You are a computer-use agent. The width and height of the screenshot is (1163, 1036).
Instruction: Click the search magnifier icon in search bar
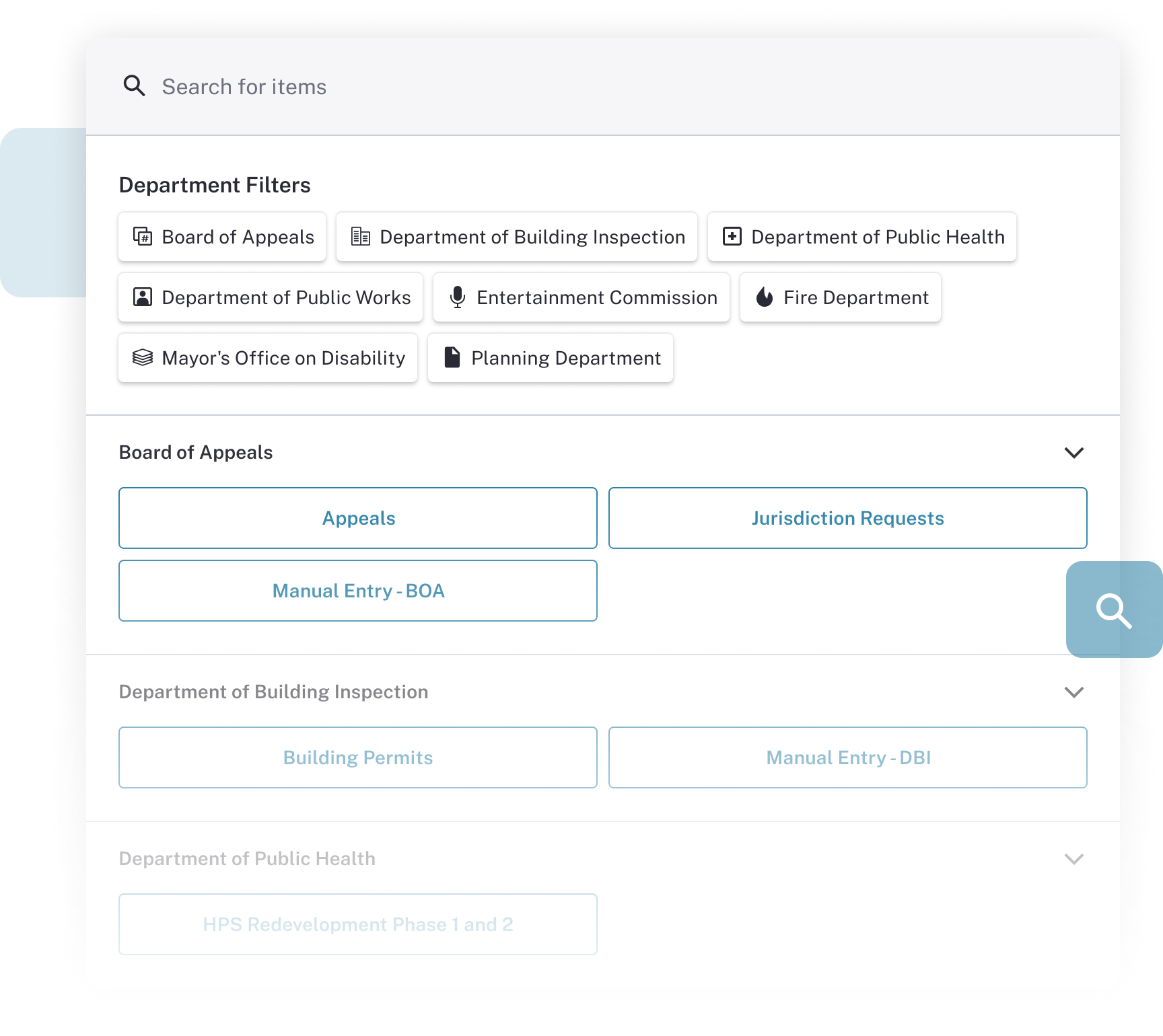[134, 86]
